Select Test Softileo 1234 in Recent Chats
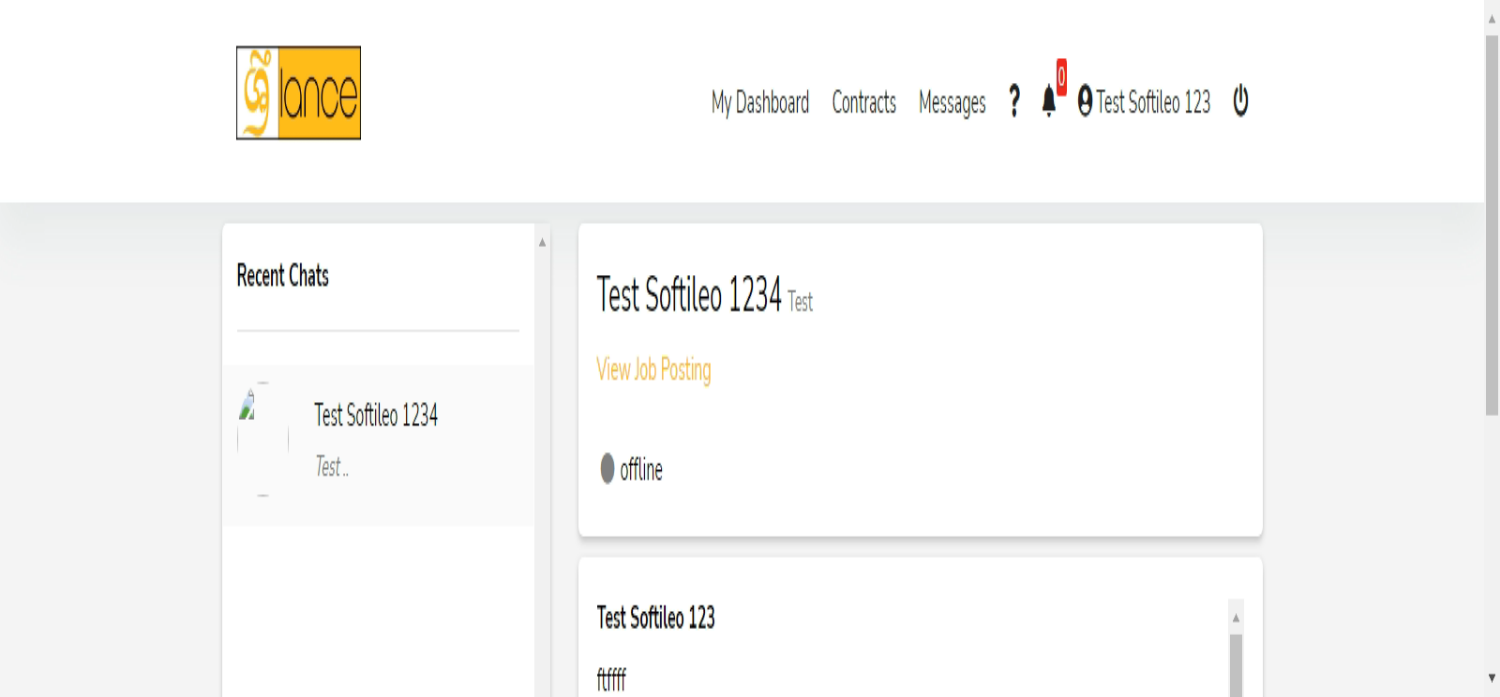The width and height of the screenshot is (1500, 697). click(376, 416)
